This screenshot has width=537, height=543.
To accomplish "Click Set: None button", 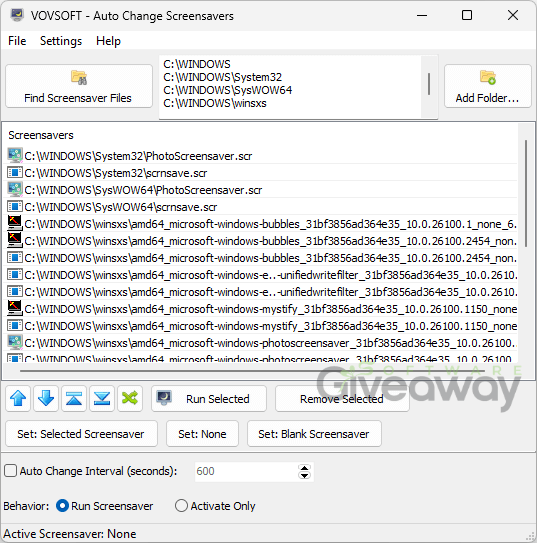I will tap(202, 434).
